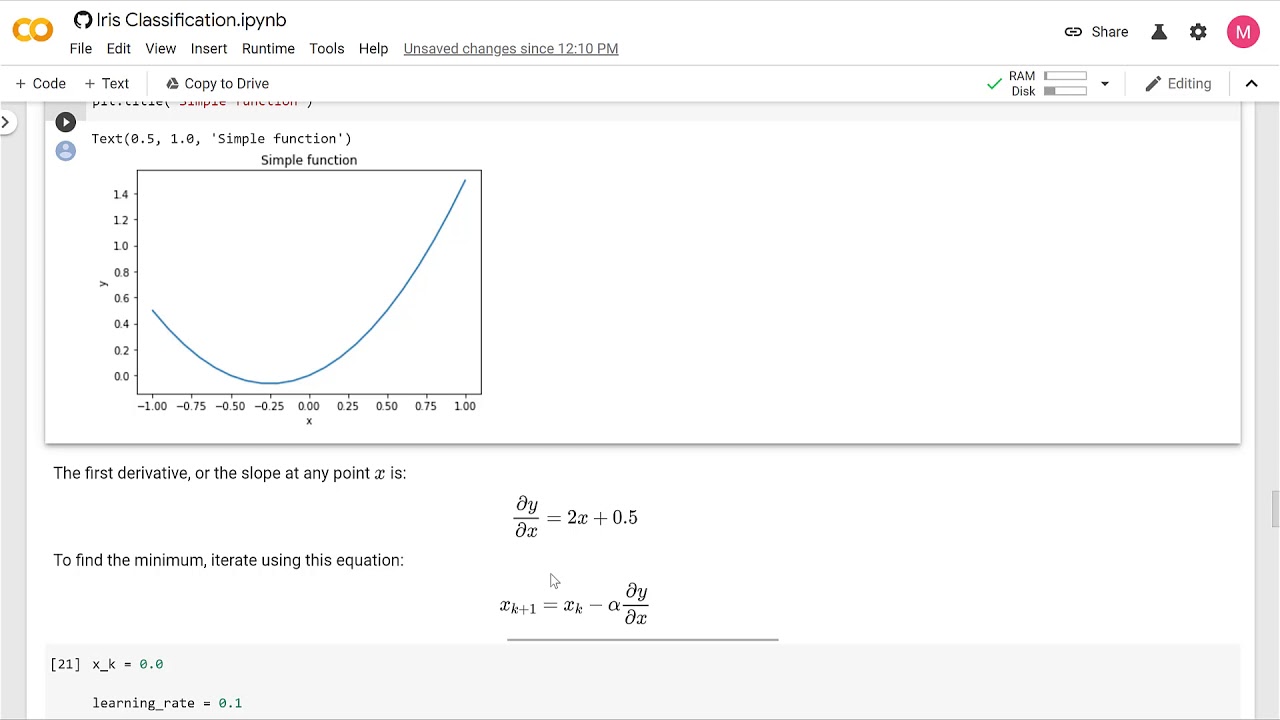Click the gradient descent update equation
This screenshot has width=1280, height=720.
tap(574, 605)
